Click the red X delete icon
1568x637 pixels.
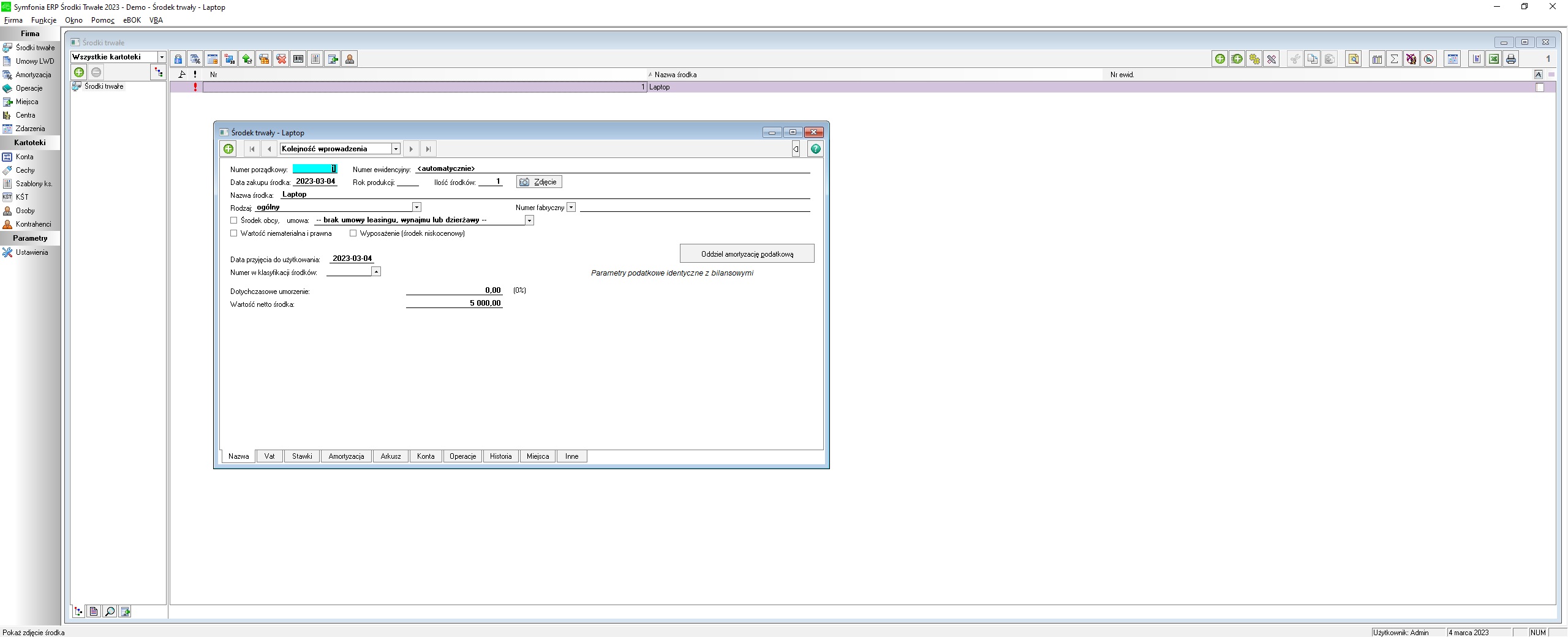pyautogui.click(x=281, y=59)
